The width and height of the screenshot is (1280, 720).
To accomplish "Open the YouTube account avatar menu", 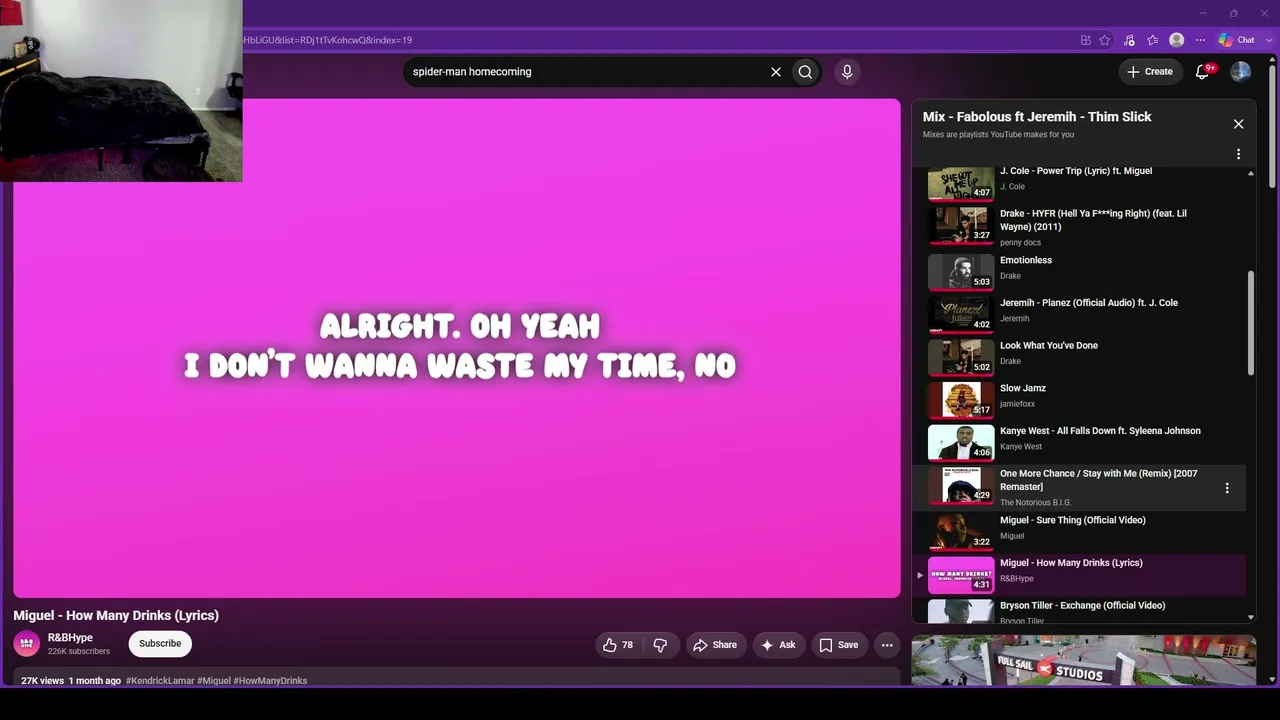I will tap(1241, 72).
